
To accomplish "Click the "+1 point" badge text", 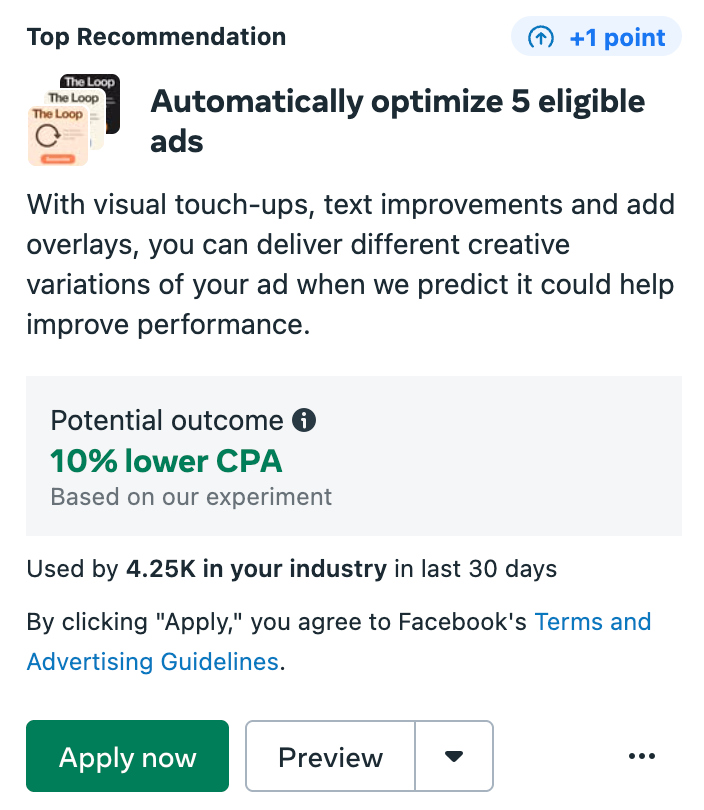I will coord(617,38).
